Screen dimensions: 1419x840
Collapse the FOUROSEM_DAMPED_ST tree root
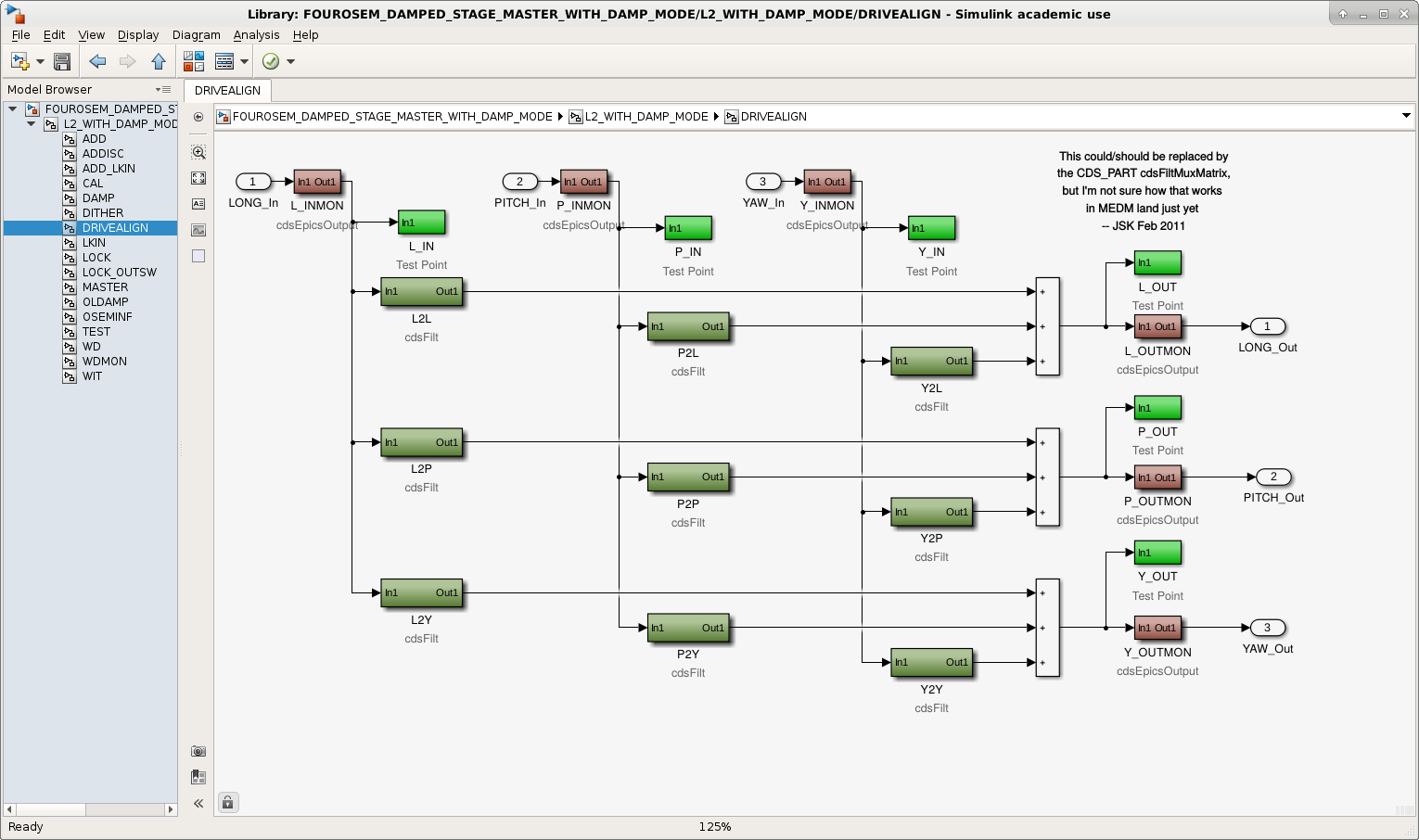[x=12, y=108]
